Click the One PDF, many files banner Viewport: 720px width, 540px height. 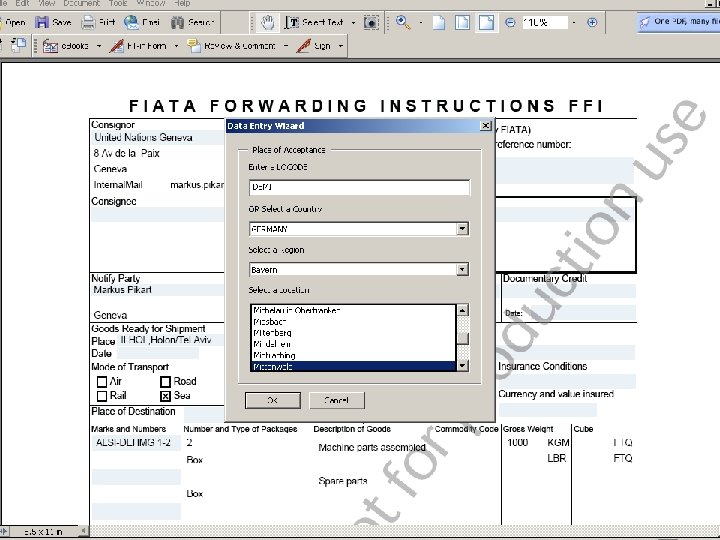click(679, 22)
